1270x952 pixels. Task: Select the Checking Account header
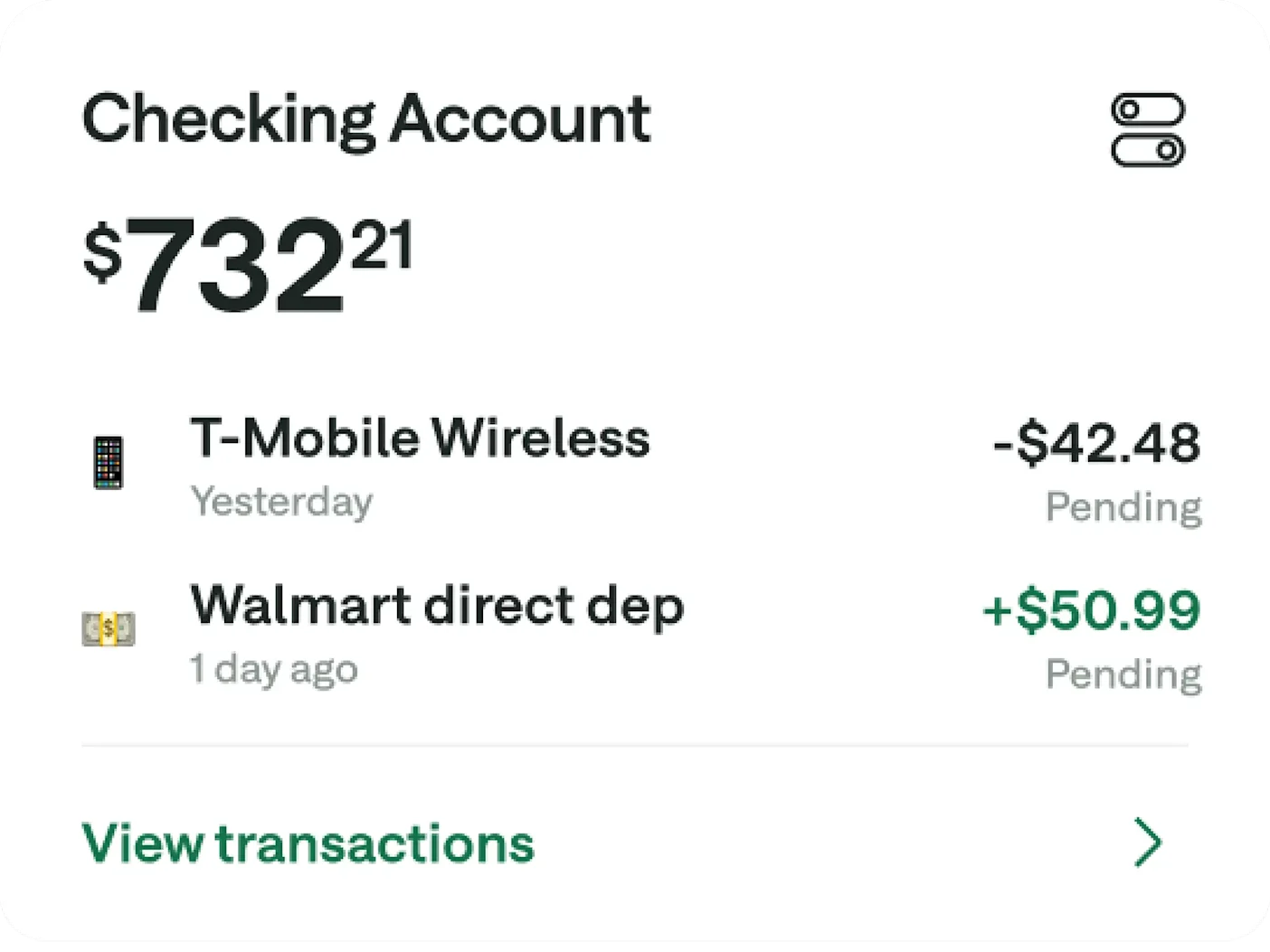365,118
